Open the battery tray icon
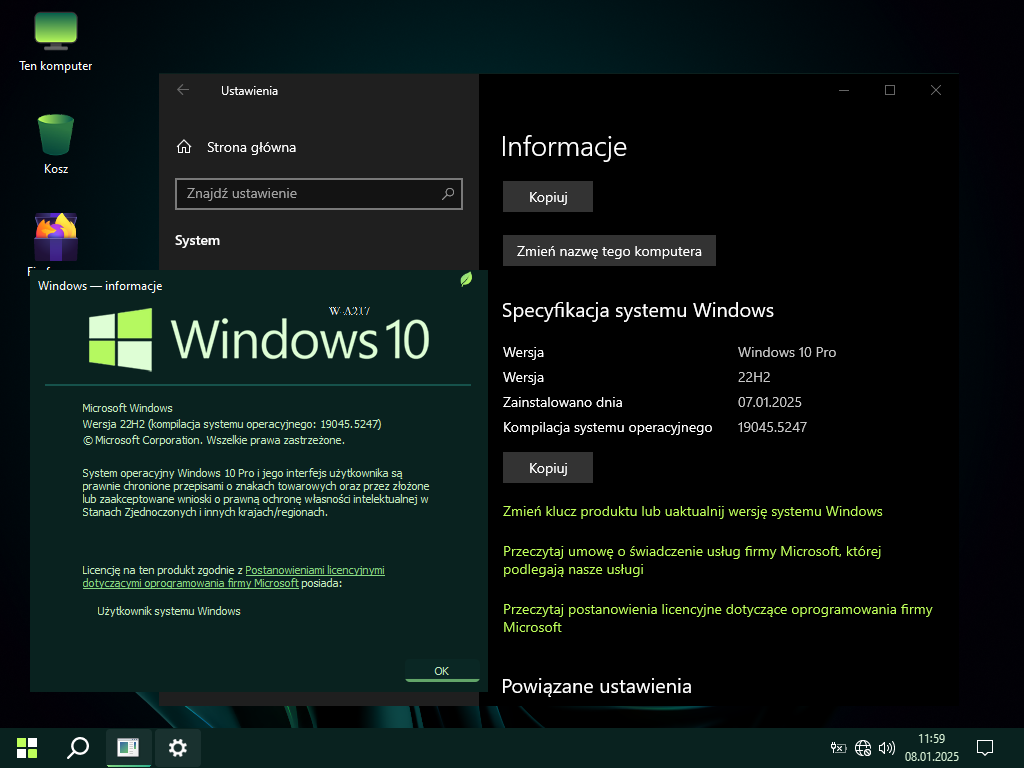 [838, 747]
